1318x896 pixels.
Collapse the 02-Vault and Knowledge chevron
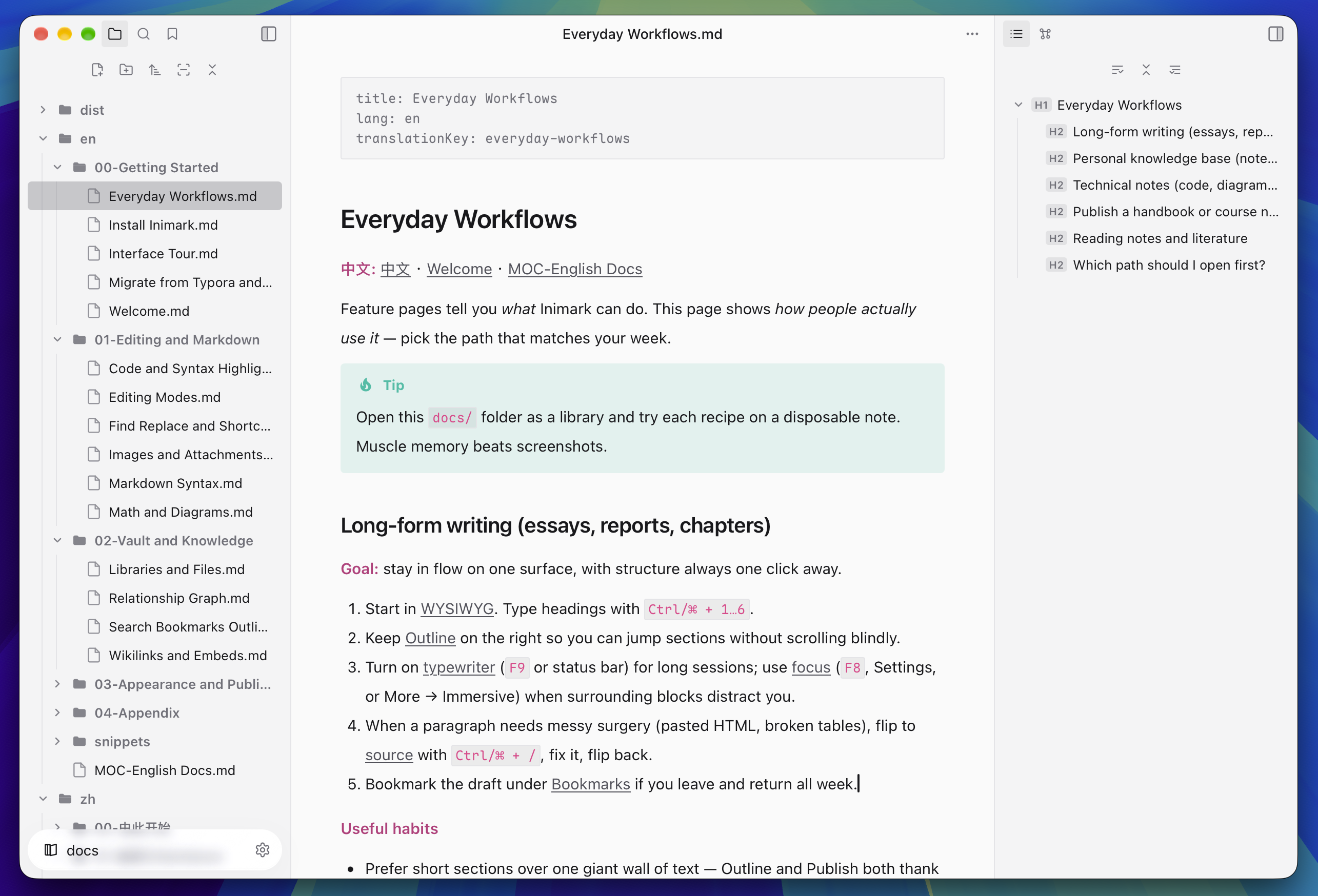[x=57, y=540]
